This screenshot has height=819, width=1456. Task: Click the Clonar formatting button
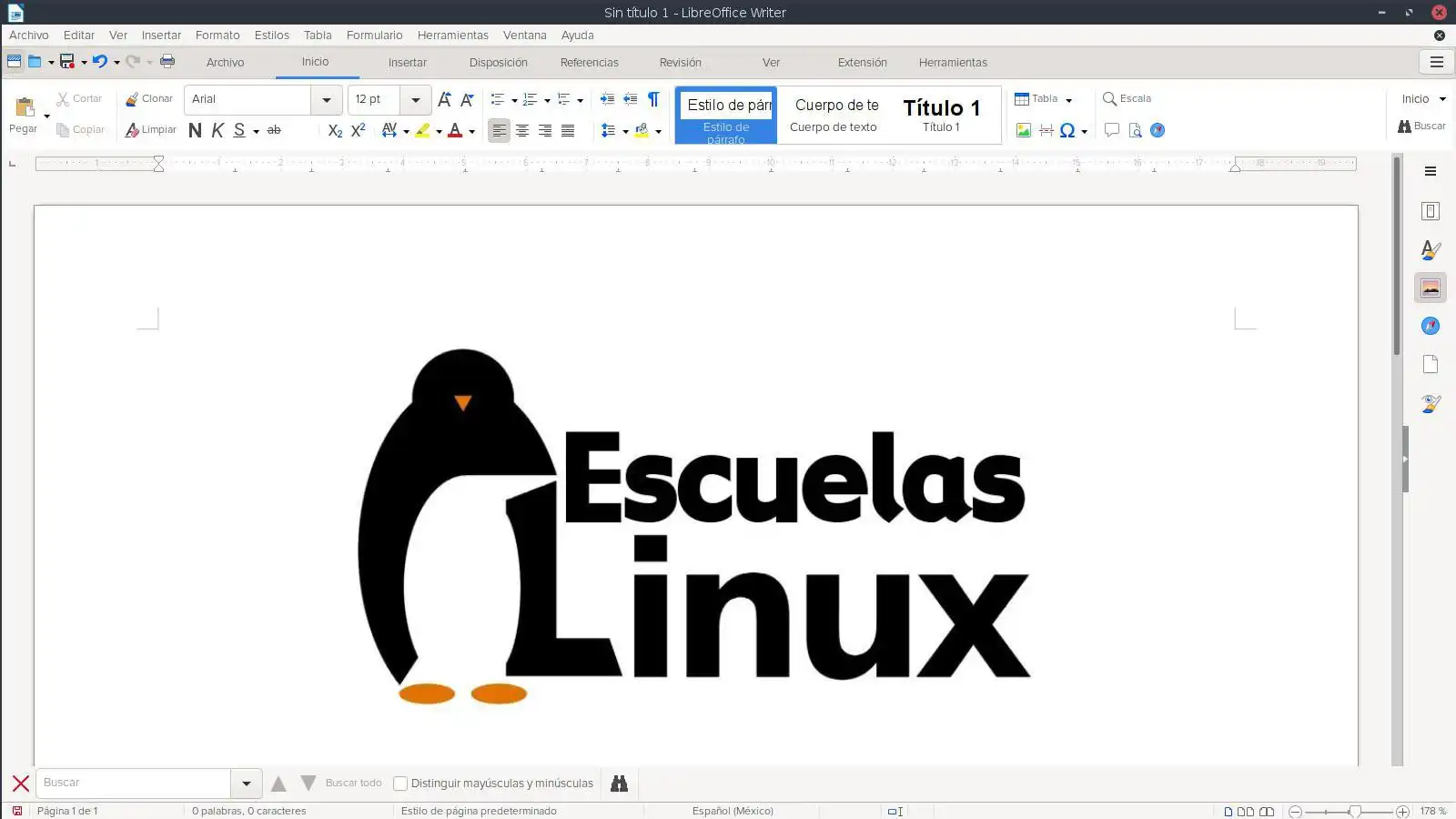pos(149,98)
